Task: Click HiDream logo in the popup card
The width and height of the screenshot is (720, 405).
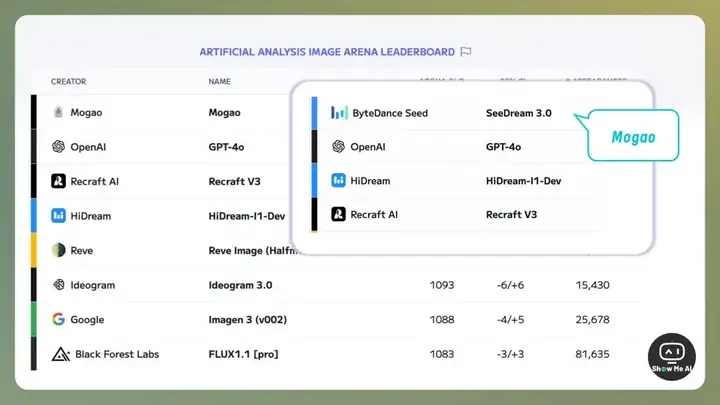Action: pyautogui.click(x=338, y=180)
